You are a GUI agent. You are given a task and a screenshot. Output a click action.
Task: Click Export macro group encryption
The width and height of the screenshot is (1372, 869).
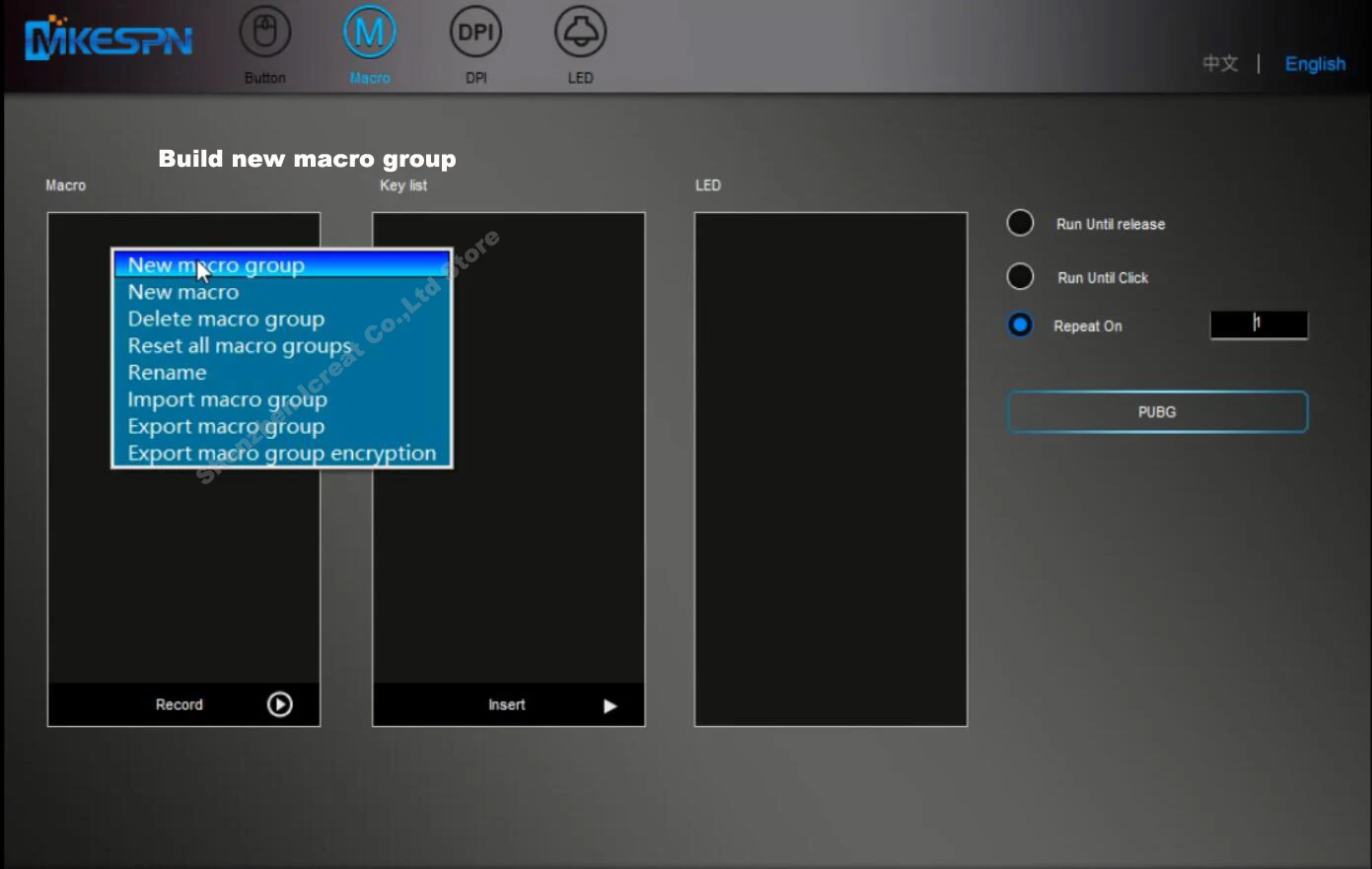pyautogui.click(x=281, y=453)
